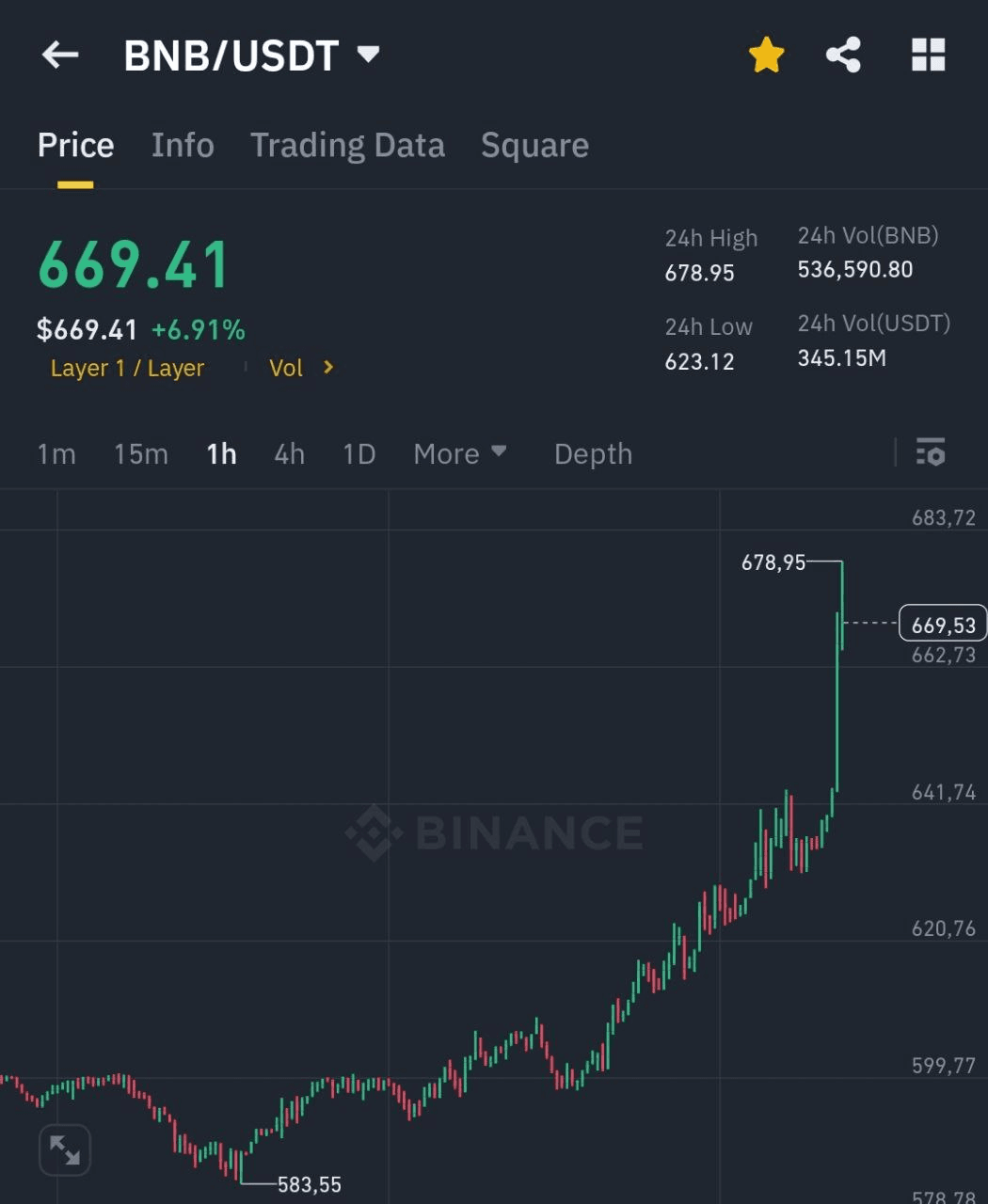The width and height of the screenshot is (988, 1204).
Task: Select the BNB/USDT pair title
Action: 231,55
